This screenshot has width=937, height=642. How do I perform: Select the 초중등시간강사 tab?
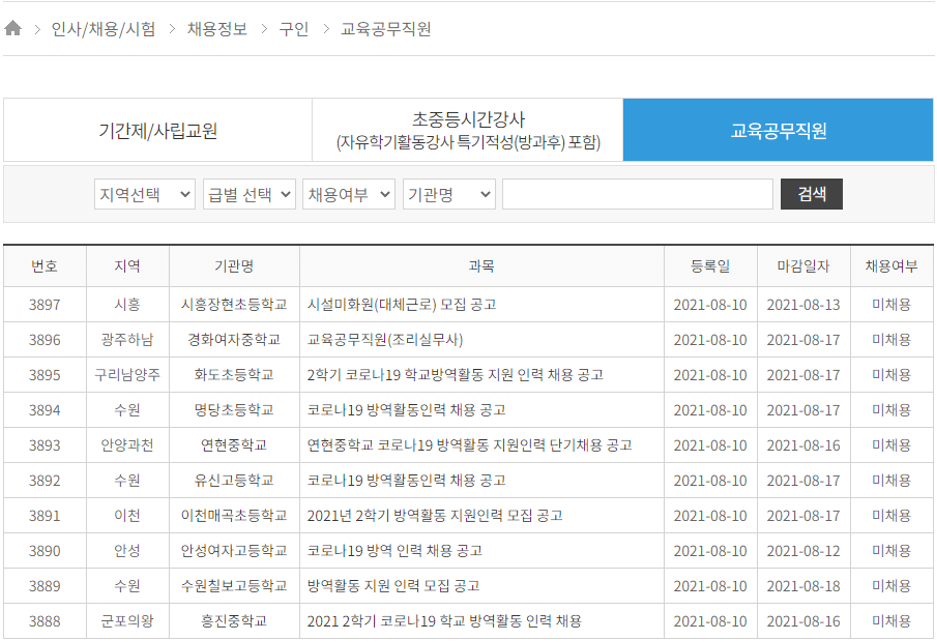(468, 130)
